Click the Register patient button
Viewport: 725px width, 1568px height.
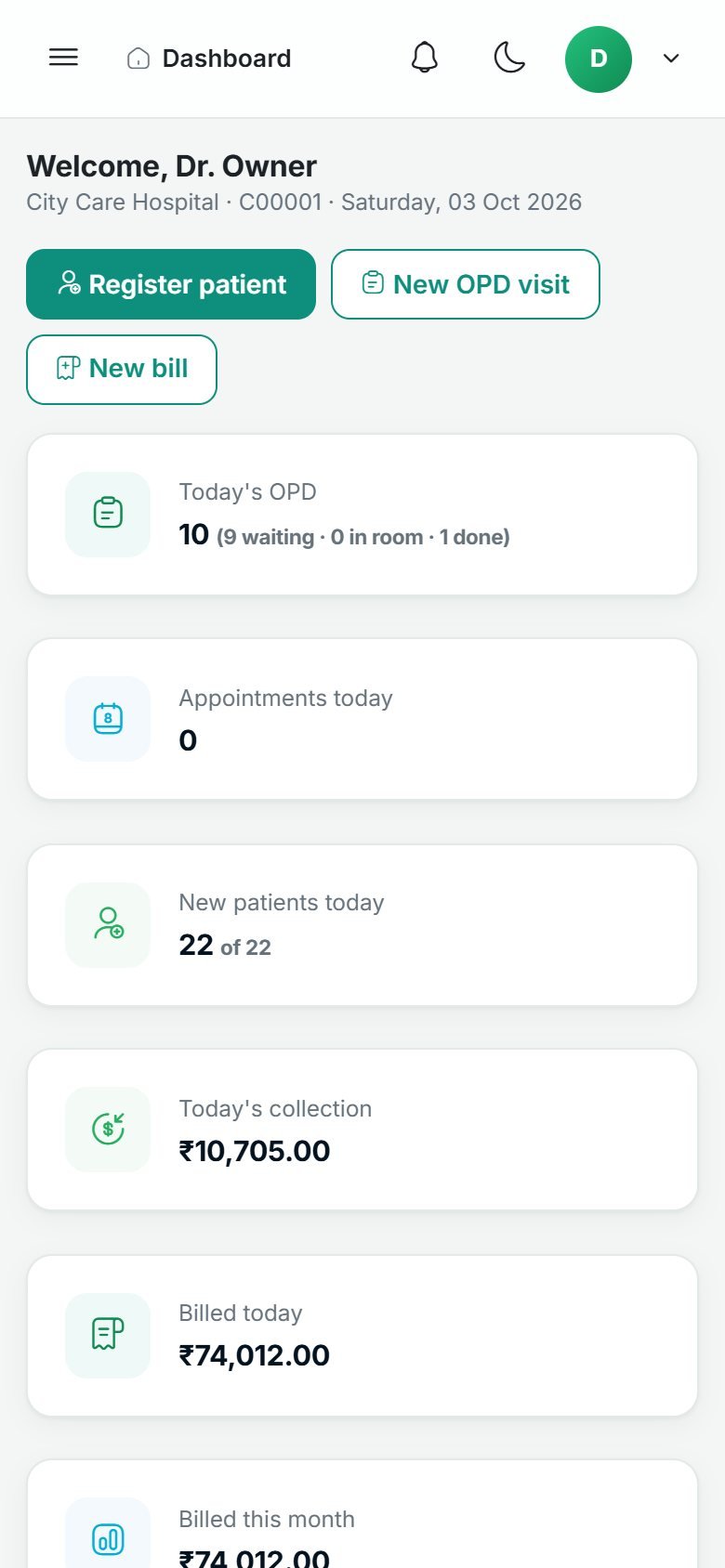[171, 284]
